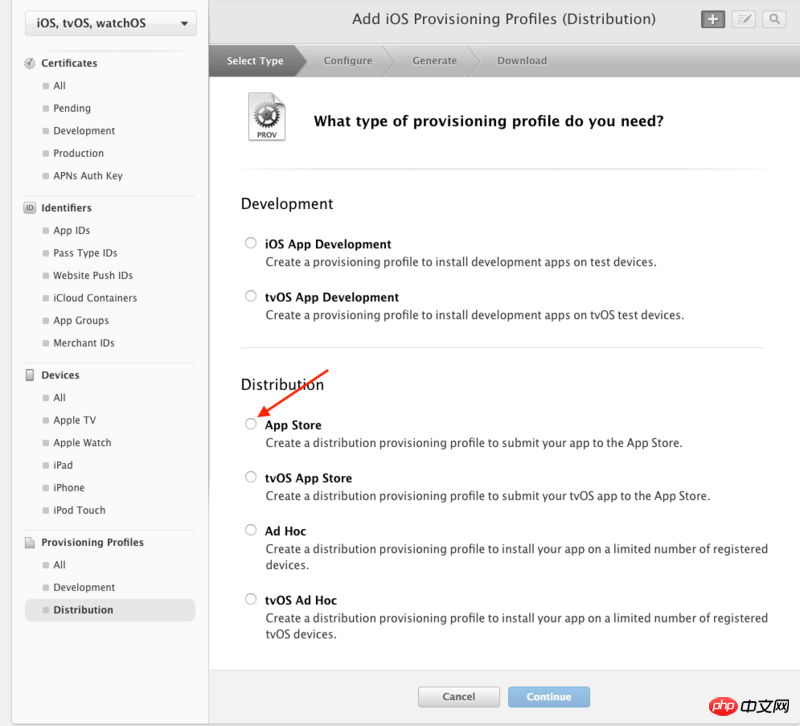Click the Cancel button
The image size is (800, 726).
point(459,696)
